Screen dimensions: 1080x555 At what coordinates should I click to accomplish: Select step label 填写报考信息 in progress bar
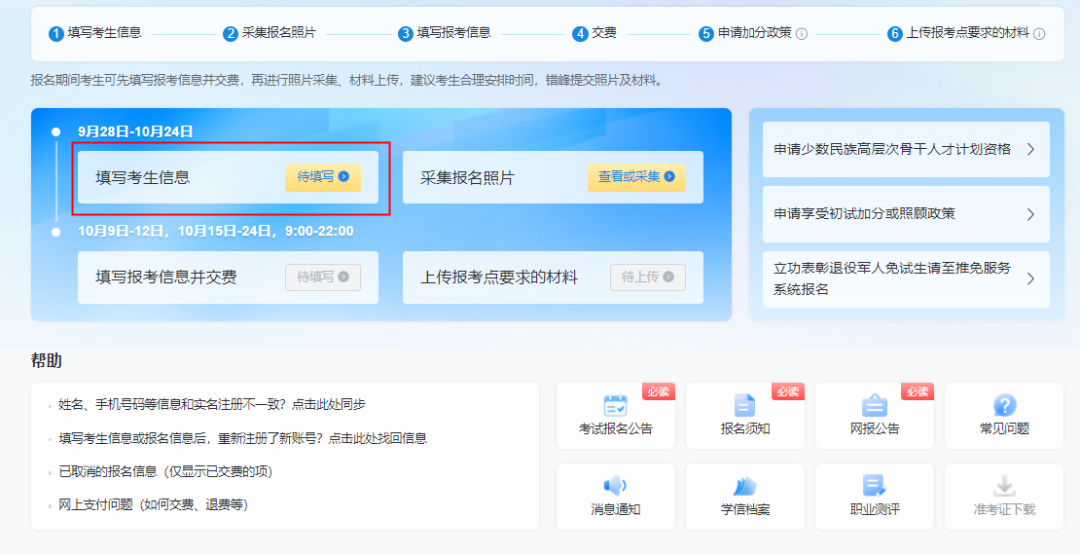(454, 32)
